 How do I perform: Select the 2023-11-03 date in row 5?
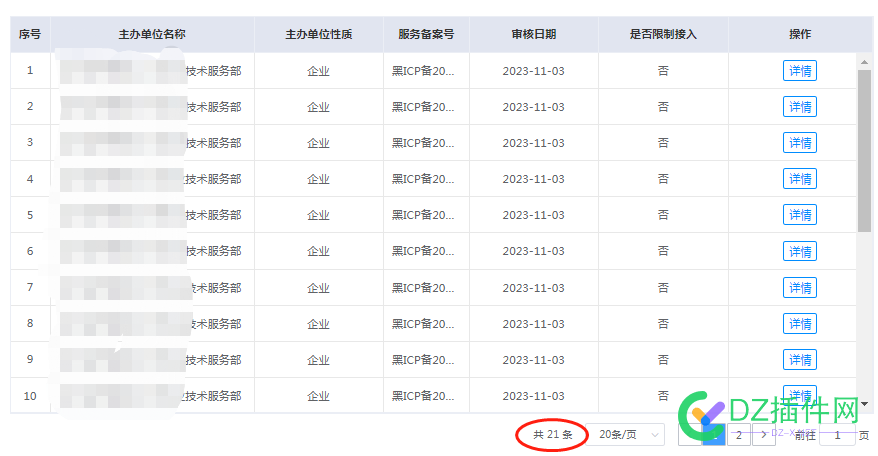pyautogui.click(x=534, y=215)
